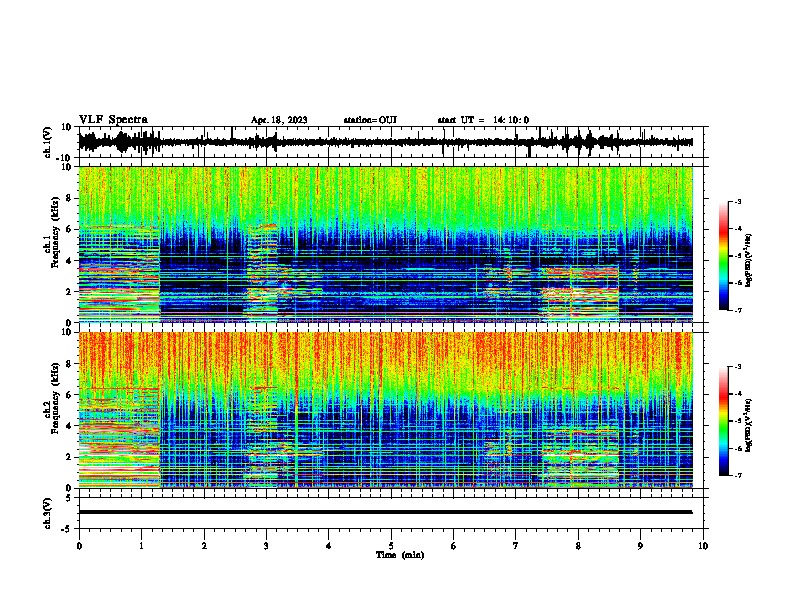Click the Time axis tick label "0"
This screenshot has width=792, height=612.
[79, 546]
